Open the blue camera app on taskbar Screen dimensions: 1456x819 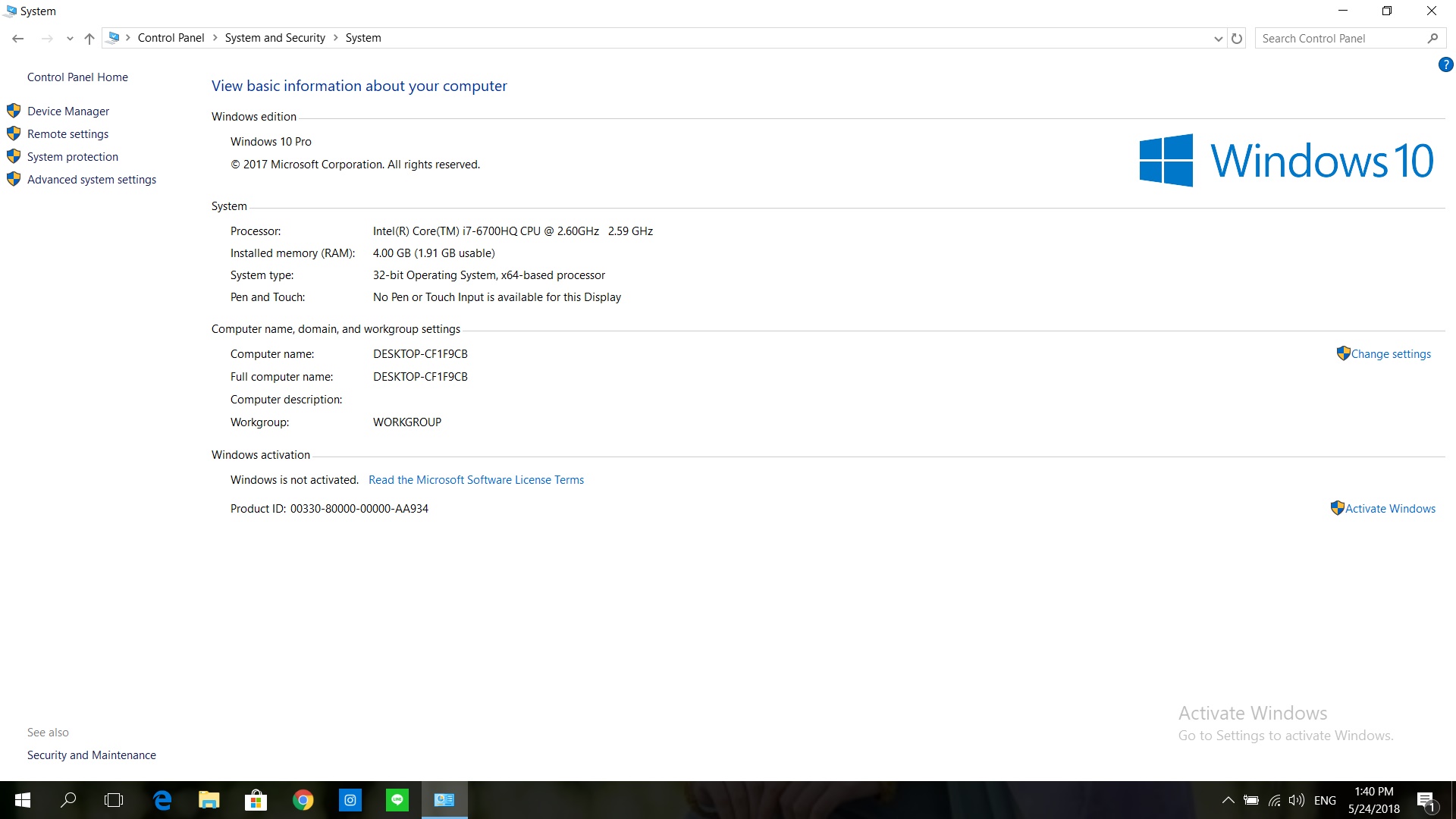tap(350, 800)
